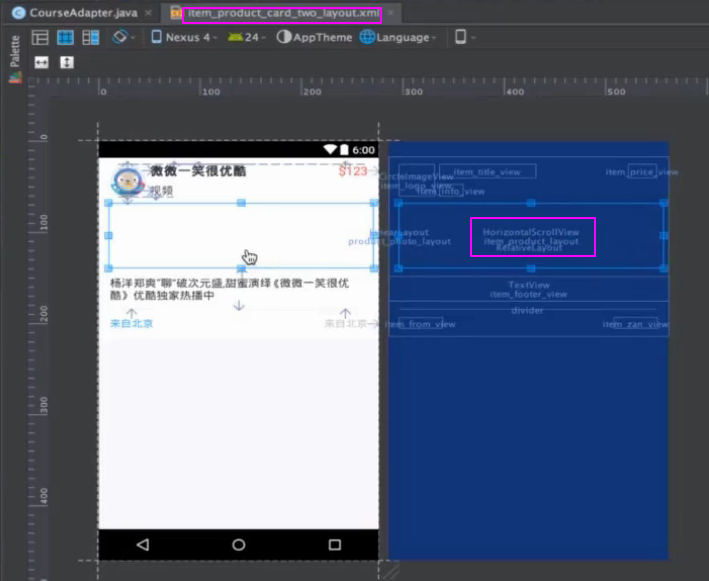Image resolution: width=709 pixels, height=581 pixels.
Task: Switch to Design plus Blueprint view icon
Action: pyautogui.click(x=91, y=37)
